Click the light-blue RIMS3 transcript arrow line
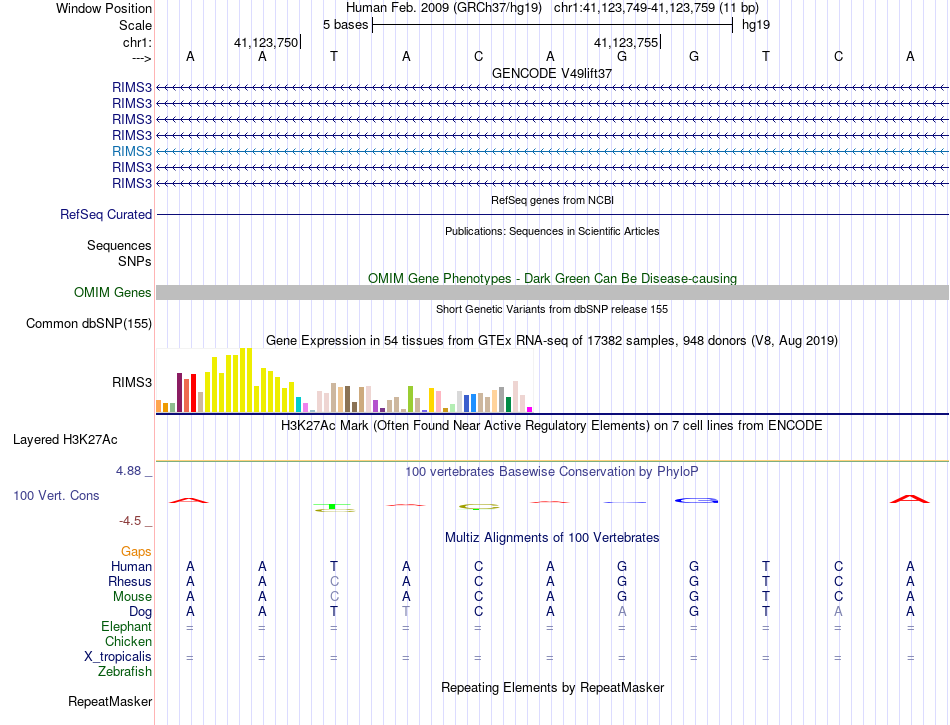 552,151
